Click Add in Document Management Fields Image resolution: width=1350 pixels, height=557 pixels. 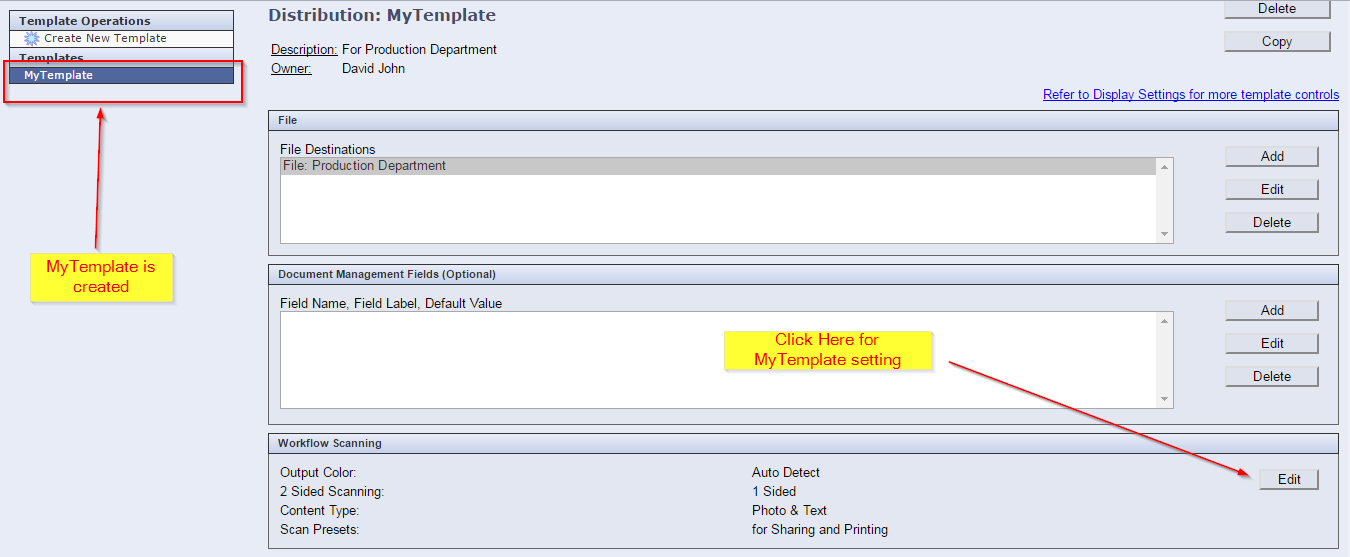(x=1272, y=310)
